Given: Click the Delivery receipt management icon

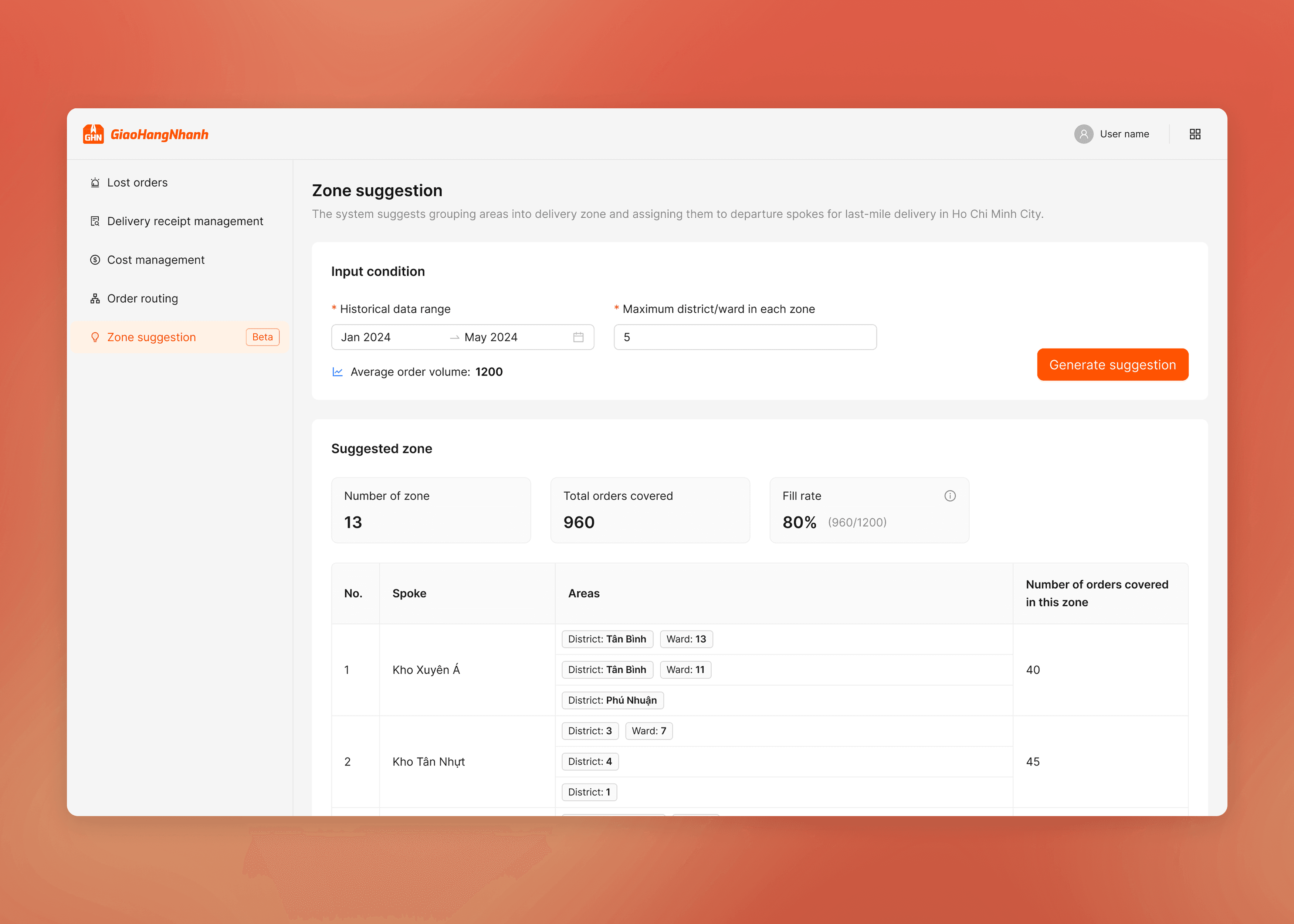Looking at the screenshot, I should click(95, 221).
